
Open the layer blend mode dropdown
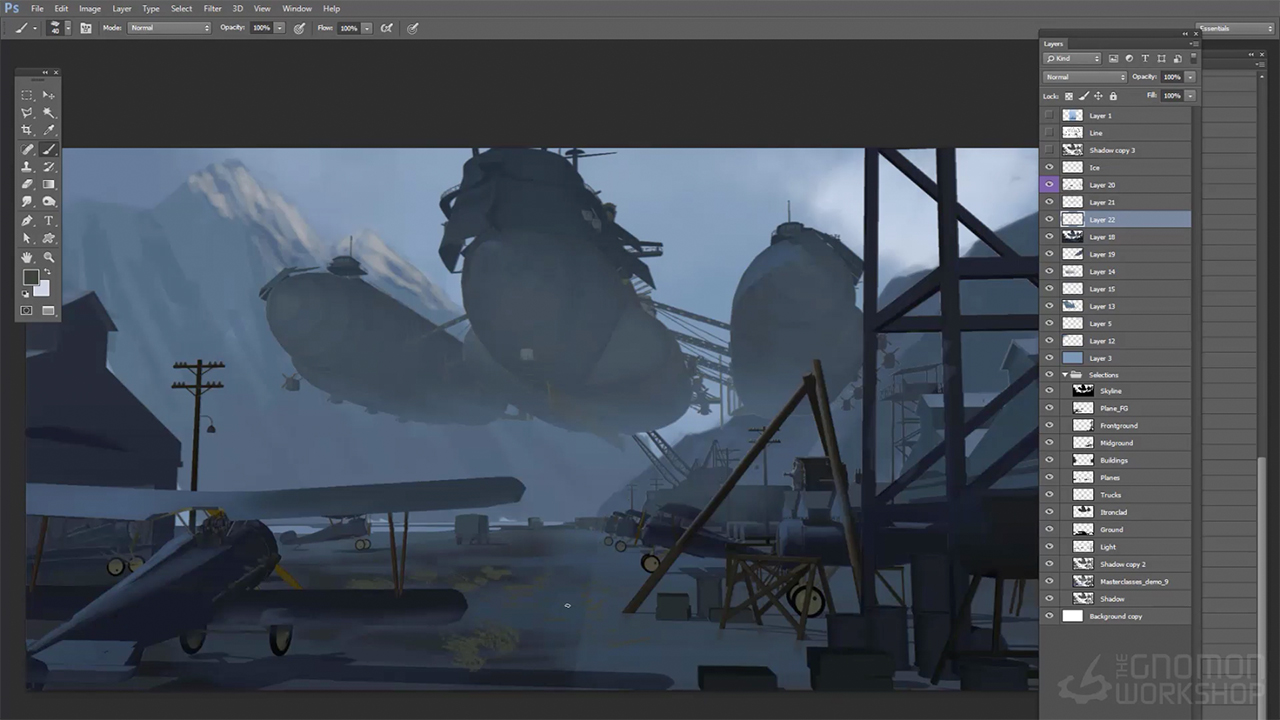[x=1085, y=77]
